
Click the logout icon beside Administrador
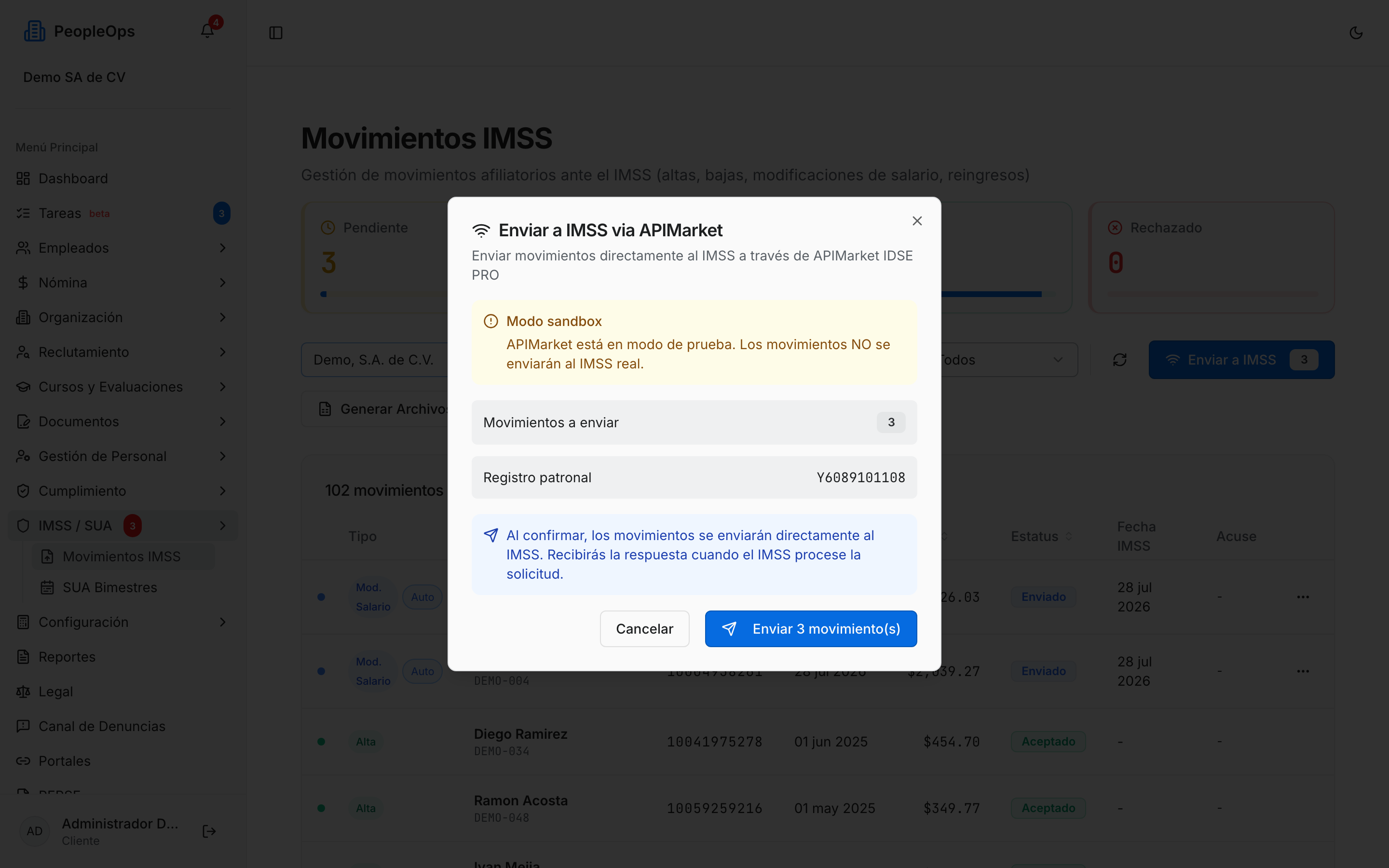click(x=209, y=831)
